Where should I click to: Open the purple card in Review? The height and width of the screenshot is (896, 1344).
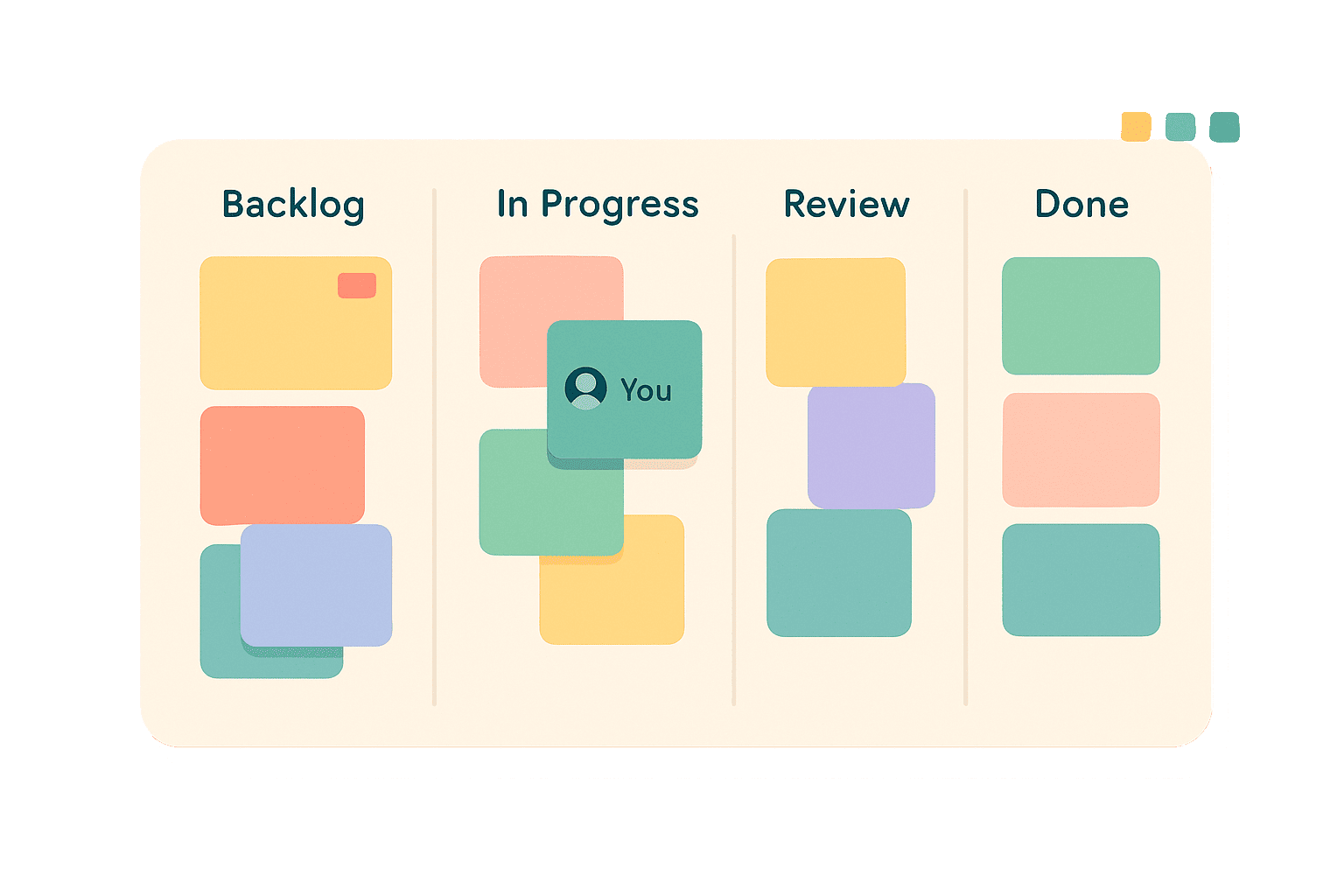(x=871, y=446)
